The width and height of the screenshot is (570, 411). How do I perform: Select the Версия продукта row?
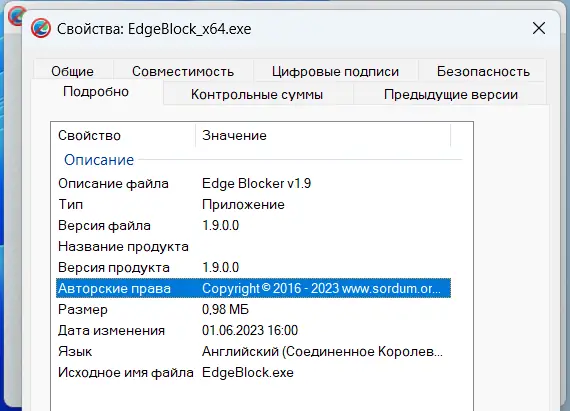[253, 268]
